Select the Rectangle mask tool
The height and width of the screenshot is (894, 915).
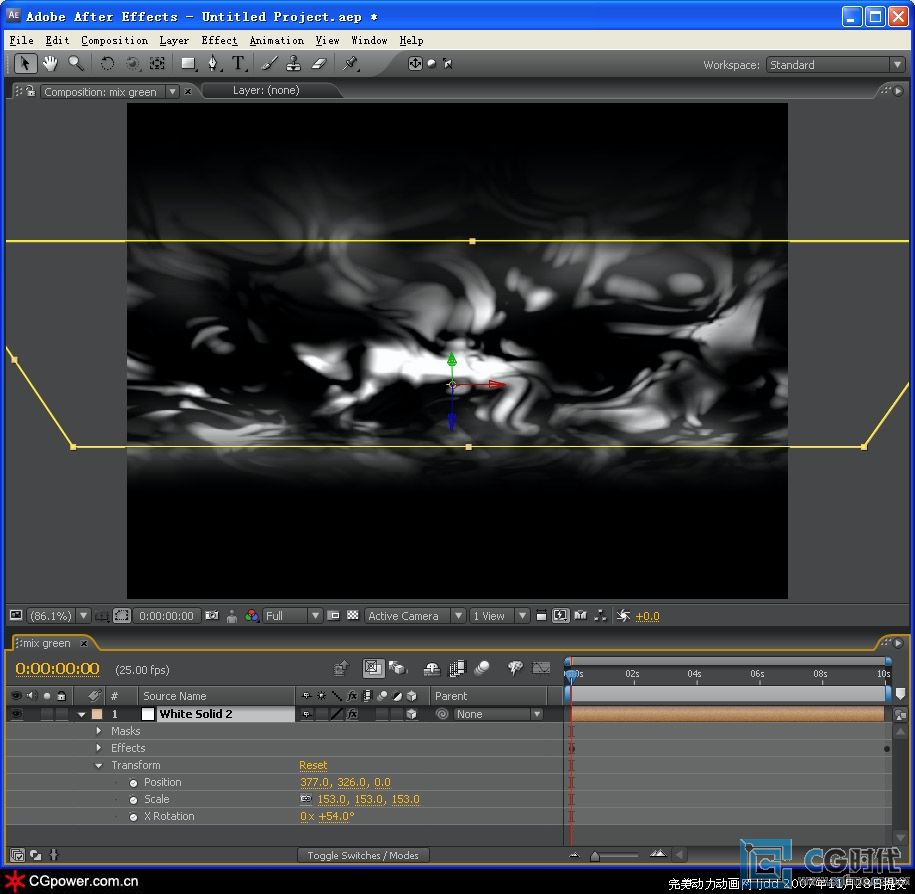[x=188, y=63]
